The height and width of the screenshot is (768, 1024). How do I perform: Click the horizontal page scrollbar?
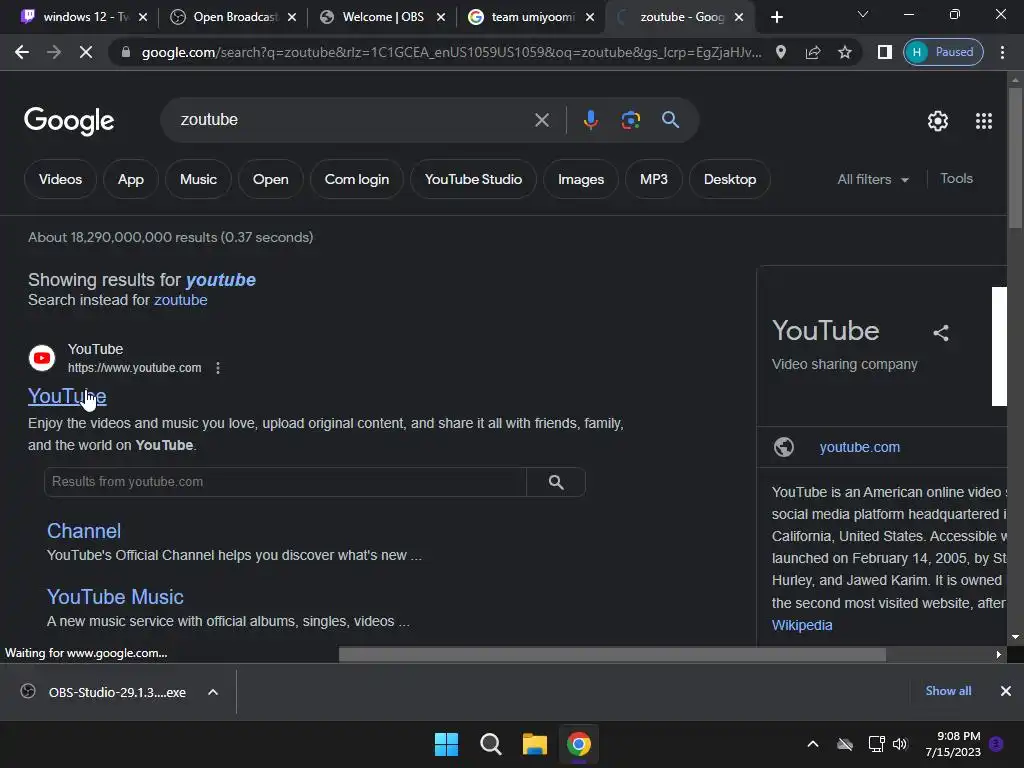tap(612, 654)
